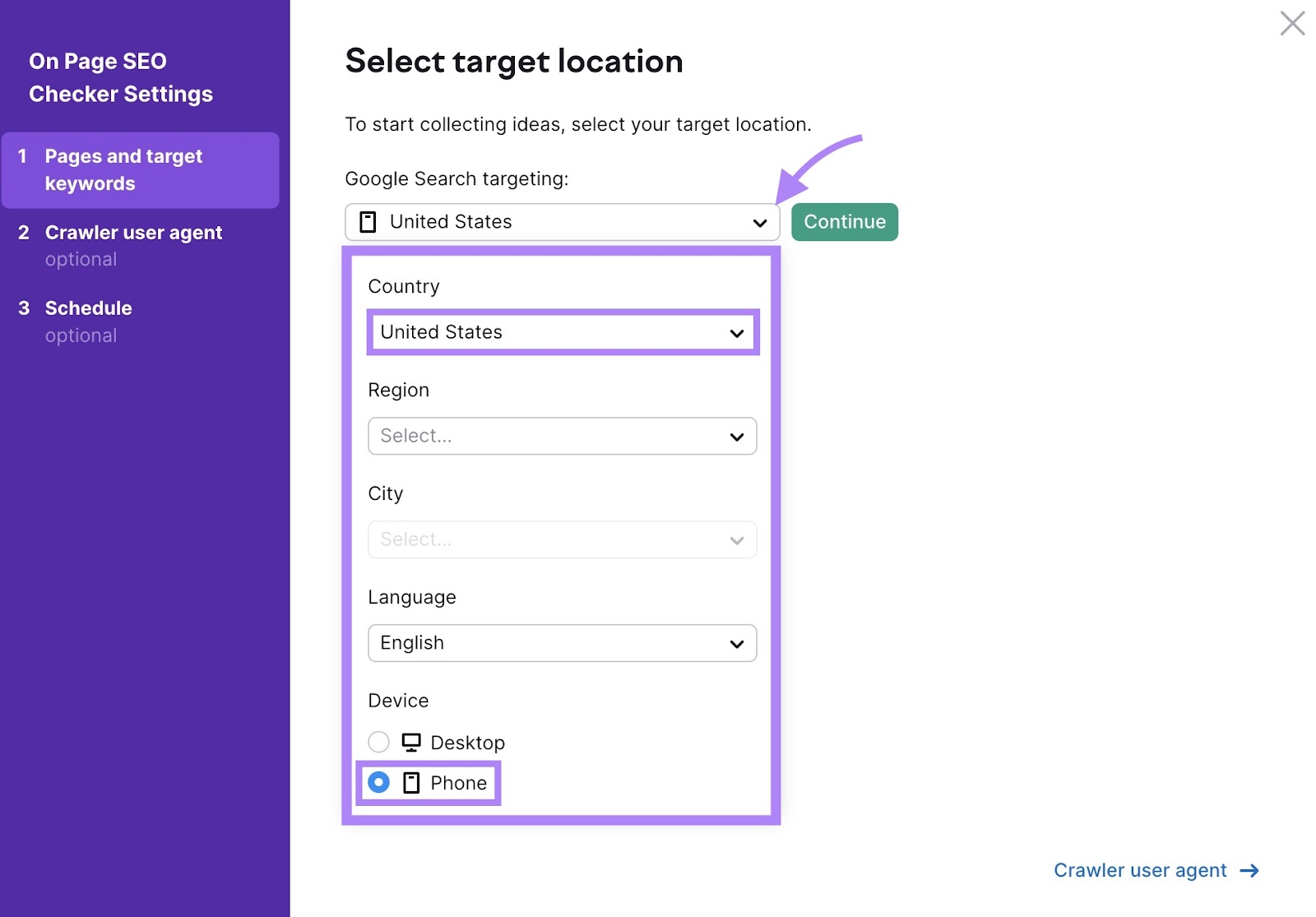Open the Country dropdown showing United States

563,332
